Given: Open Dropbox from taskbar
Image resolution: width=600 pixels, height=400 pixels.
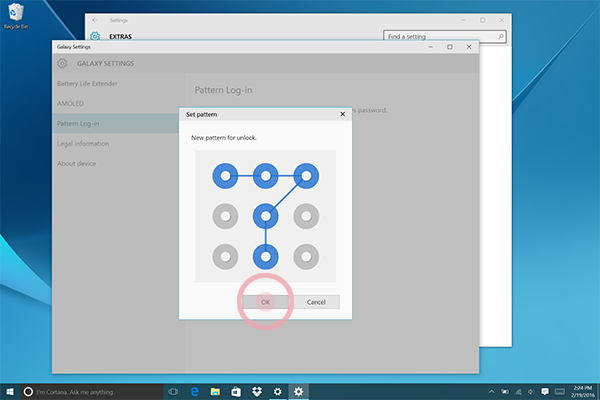Looking at the screenshot, I should (x=257, y=392).
